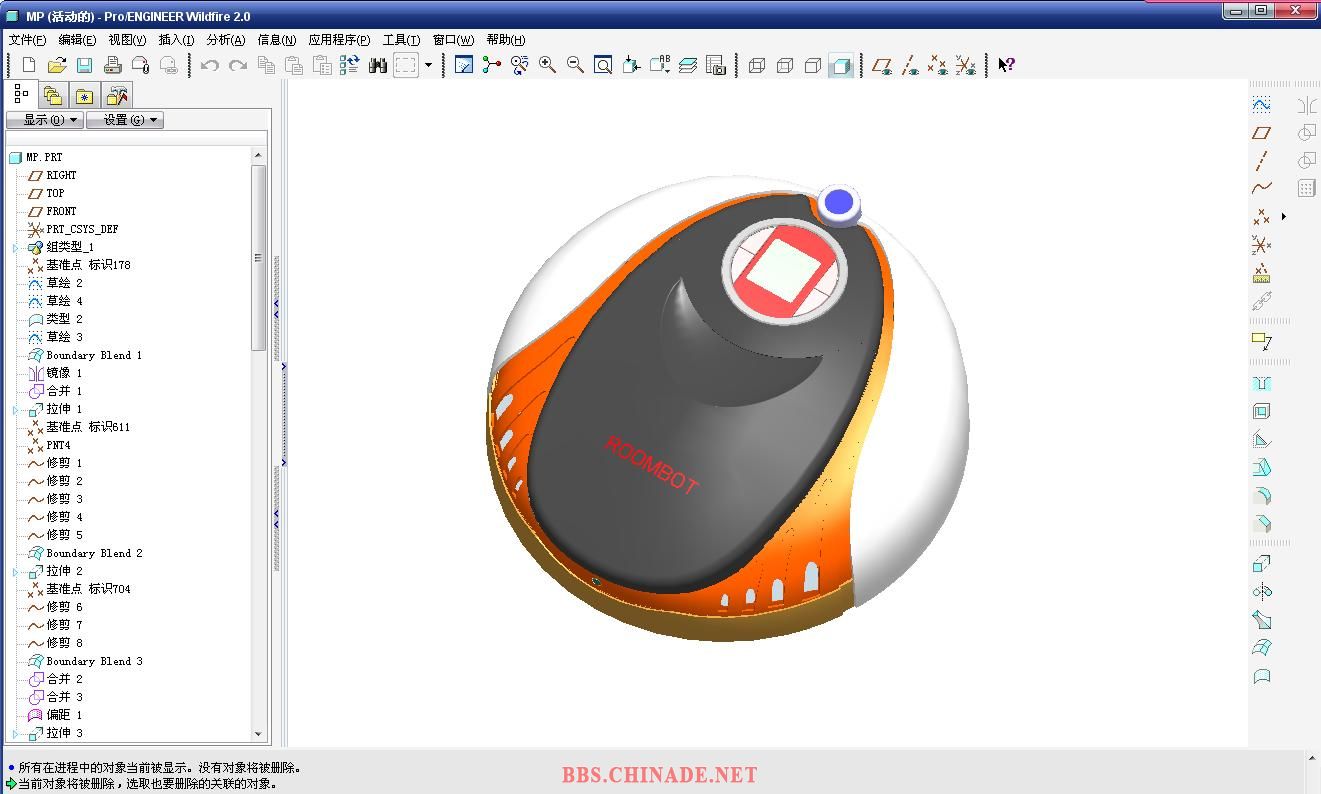Open the 视图(V) menu
The height and width of the screenshot is (794, 1321).
click(x=127, y=40)
